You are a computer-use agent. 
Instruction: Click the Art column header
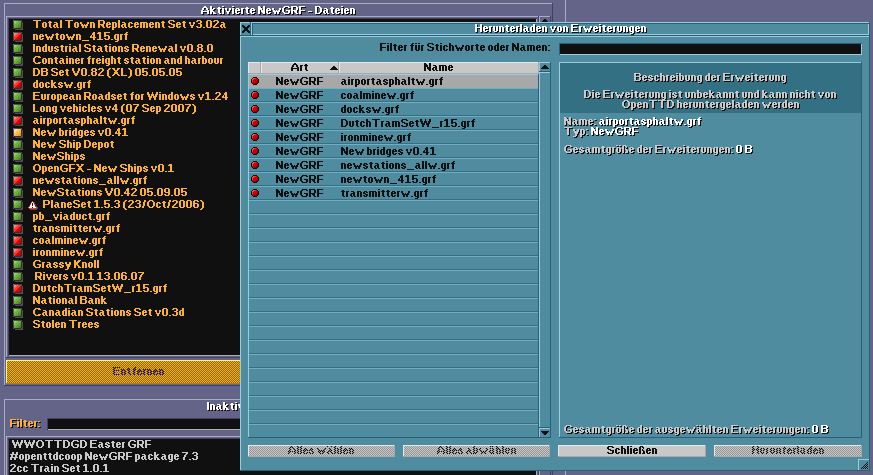tap(299, 68)
